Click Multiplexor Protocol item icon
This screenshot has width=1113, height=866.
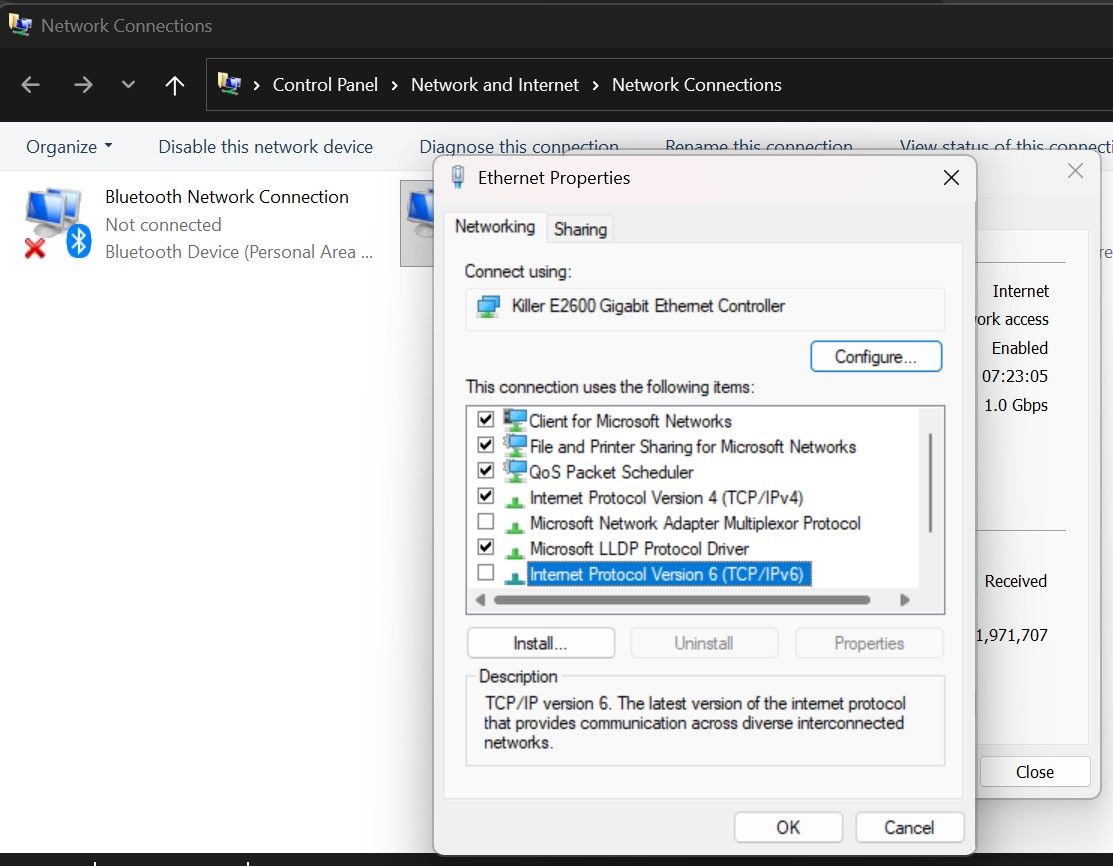pos(515,527)
